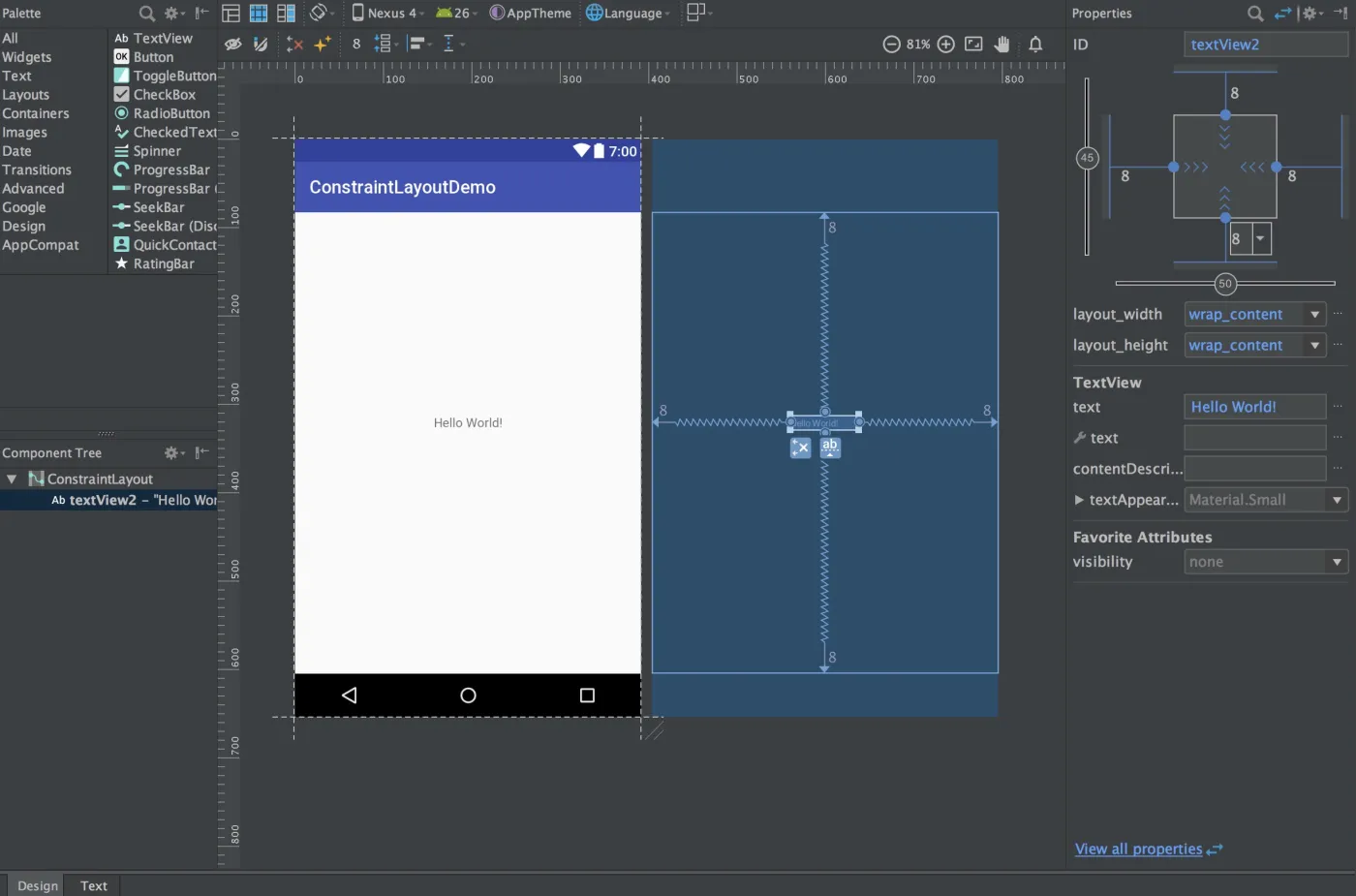
Task: Click the zoom in plus icon
Action: coord(946,44)
